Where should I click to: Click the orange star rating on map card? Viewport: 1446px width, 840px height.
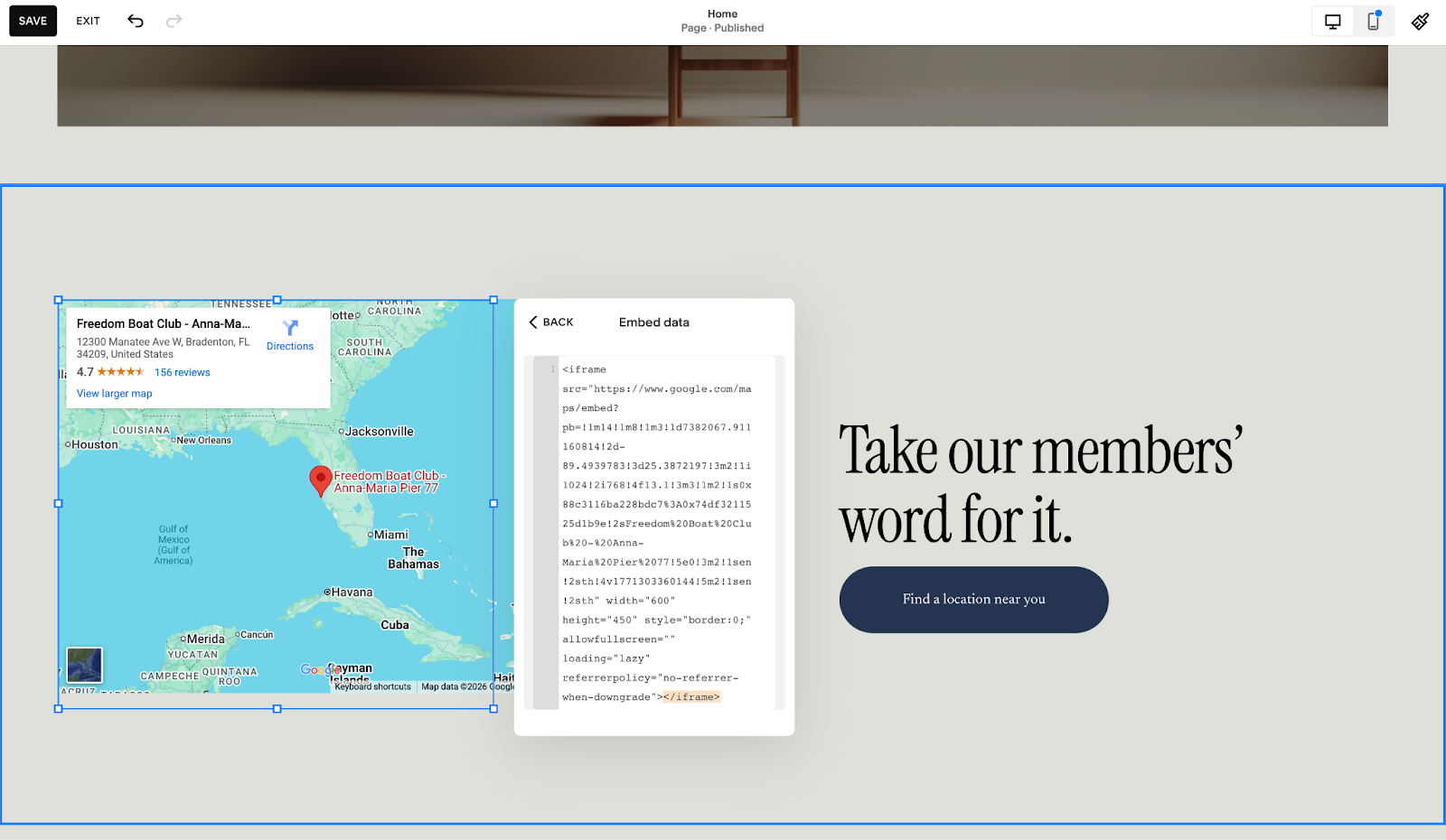120,372
